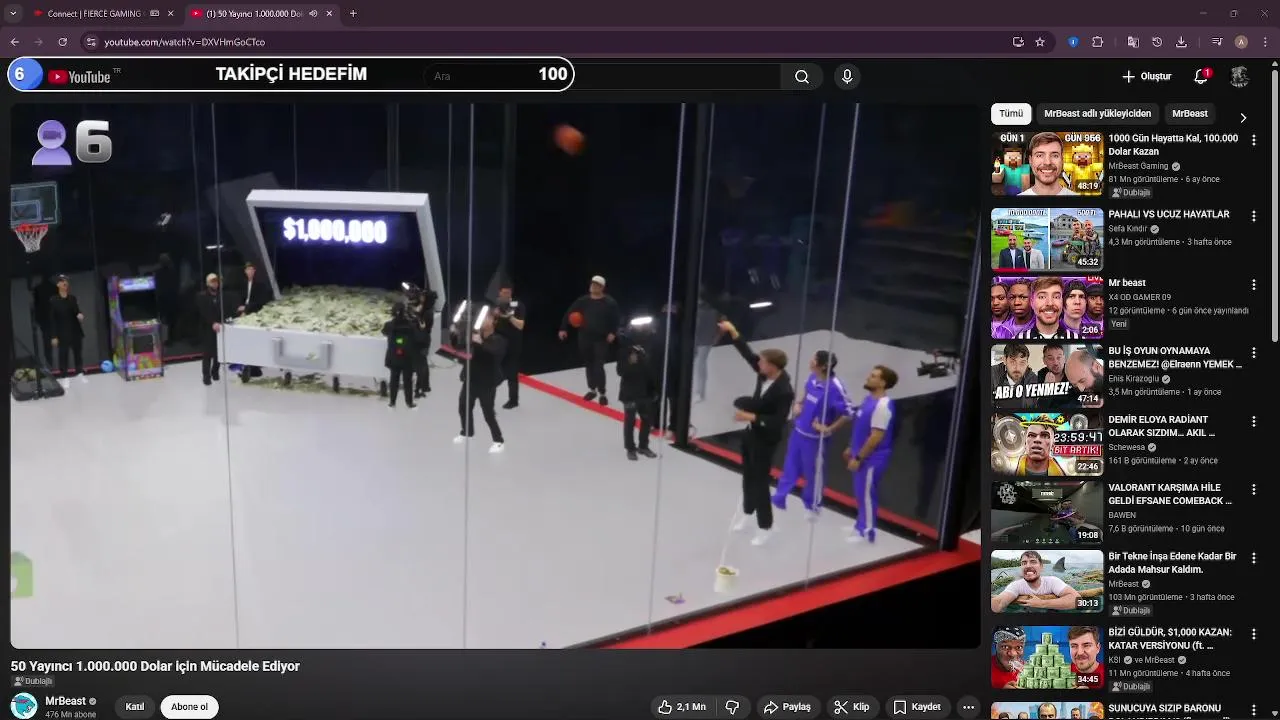Open options for 'VALORANT KARIŞMA HİLE' video
The image size is (1280, 720).
(1253, 490)
